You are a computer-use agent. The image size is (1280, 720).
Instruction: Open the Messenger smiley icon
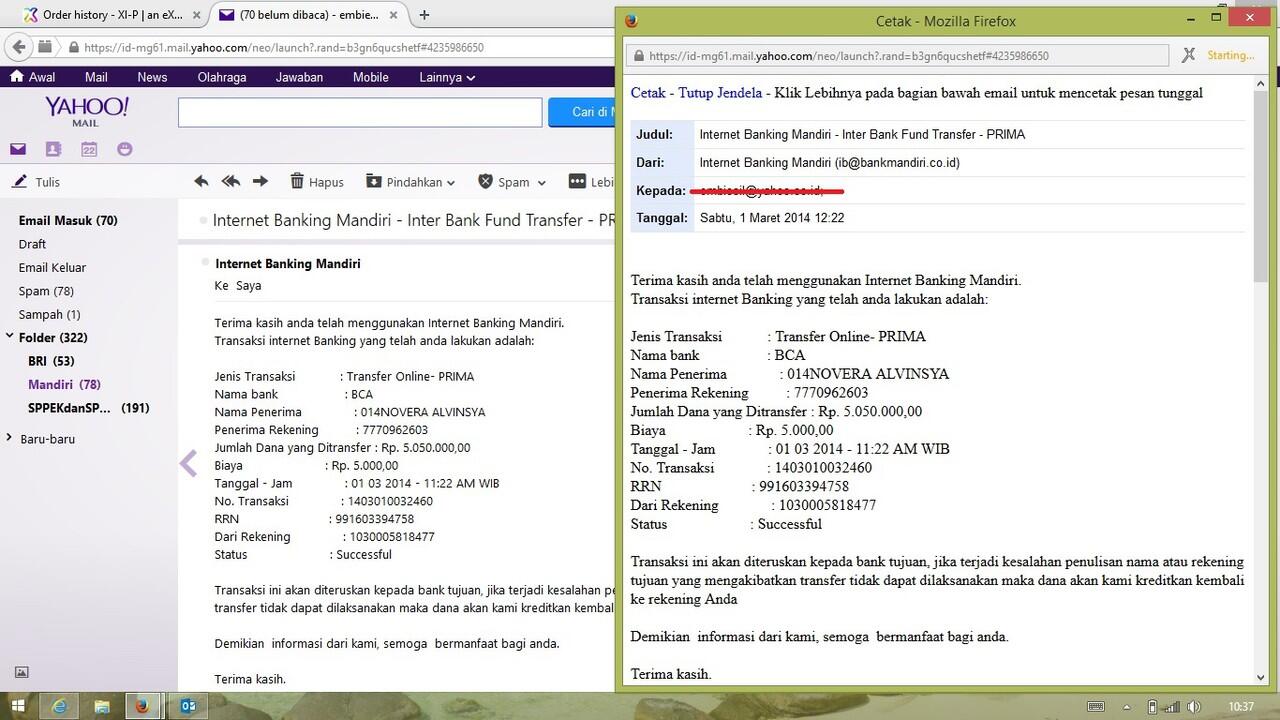tap(125, 149)
